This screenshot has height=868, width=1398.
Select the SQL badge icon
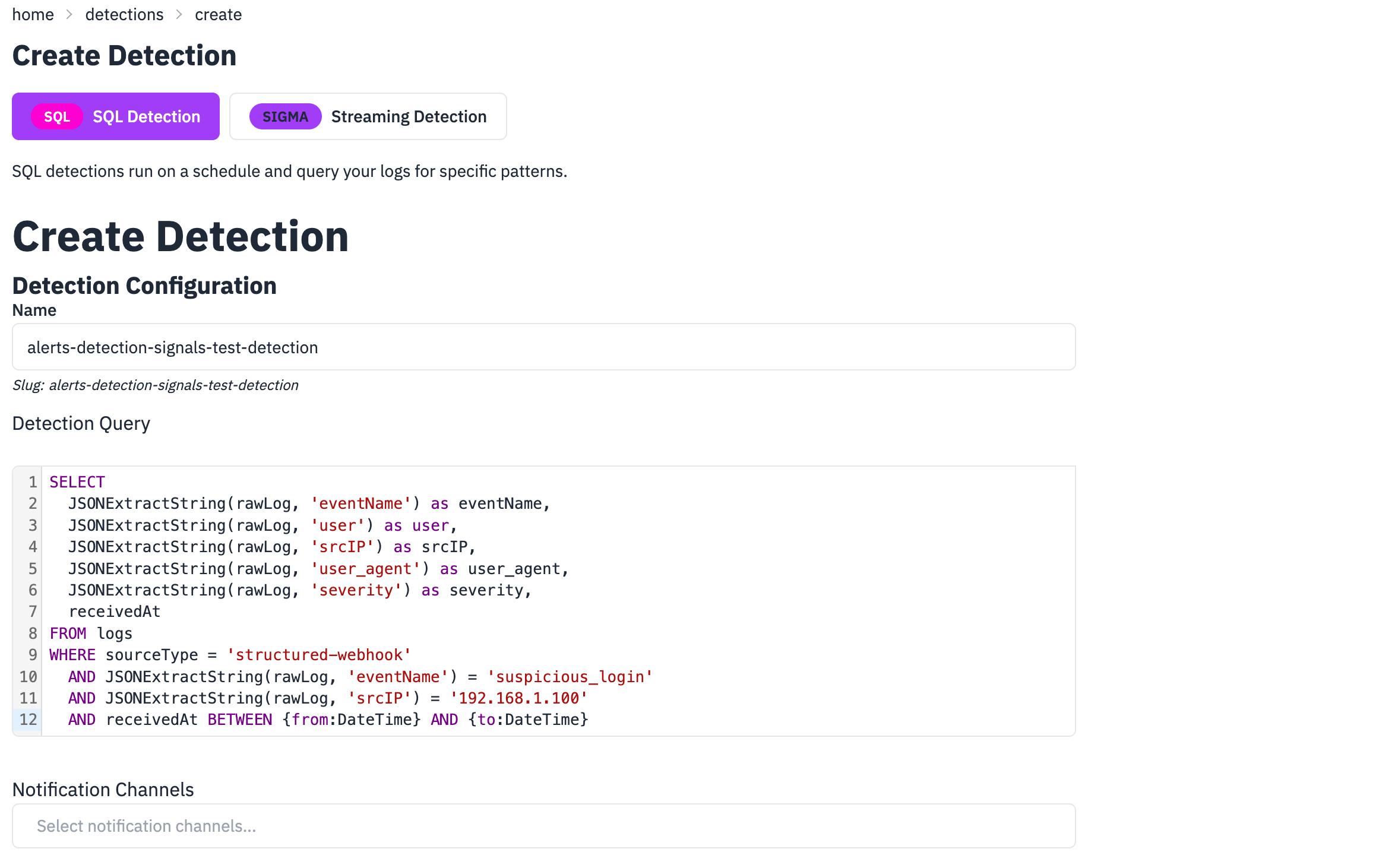pyautogui.click(x=57, y=116)
